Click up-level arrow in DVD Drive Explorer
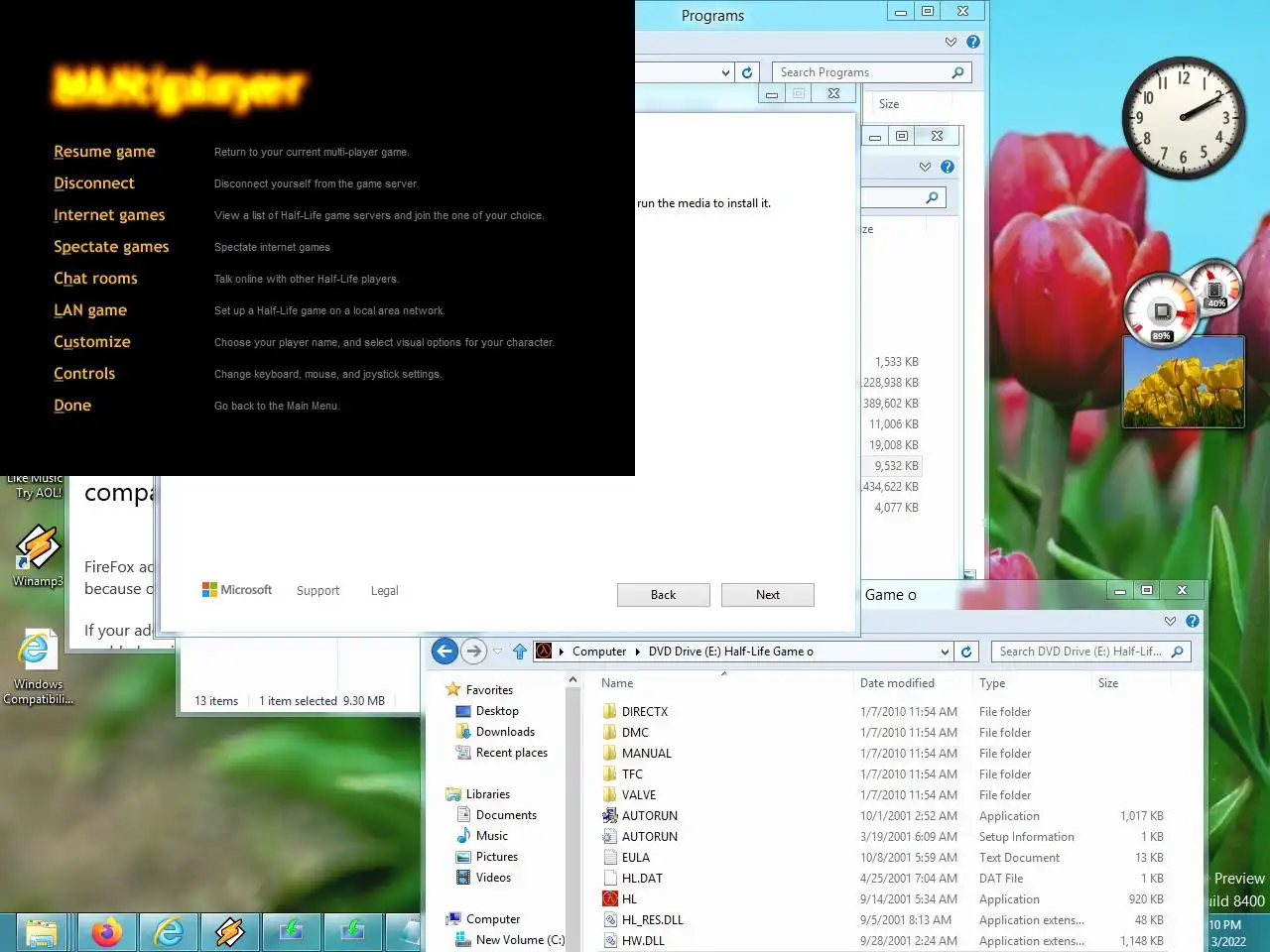Viewport: 1270px width, 952px height. pyautogui.click(x=520, y=652)
